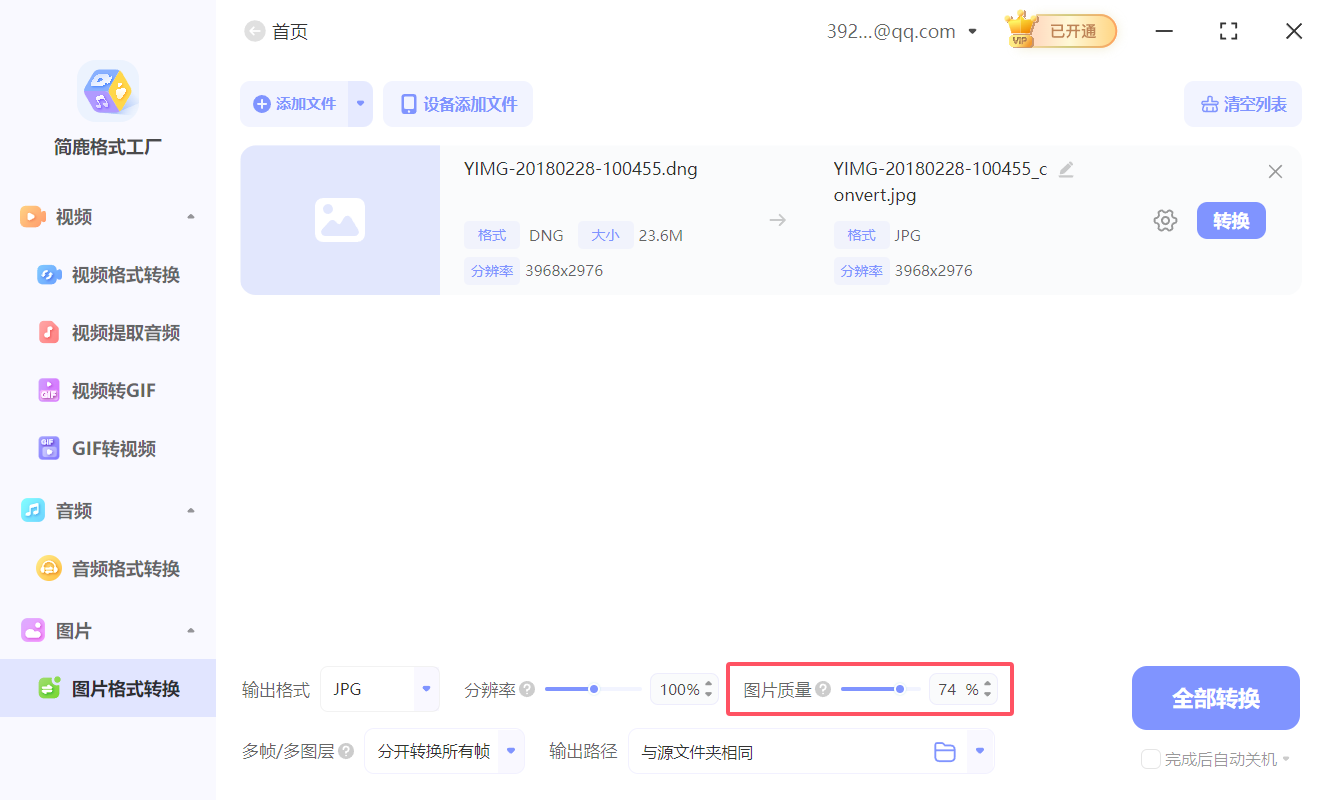Screen dimensions: 1326x800
Task: Open the output path folder icon
Action: pos(945,751)
